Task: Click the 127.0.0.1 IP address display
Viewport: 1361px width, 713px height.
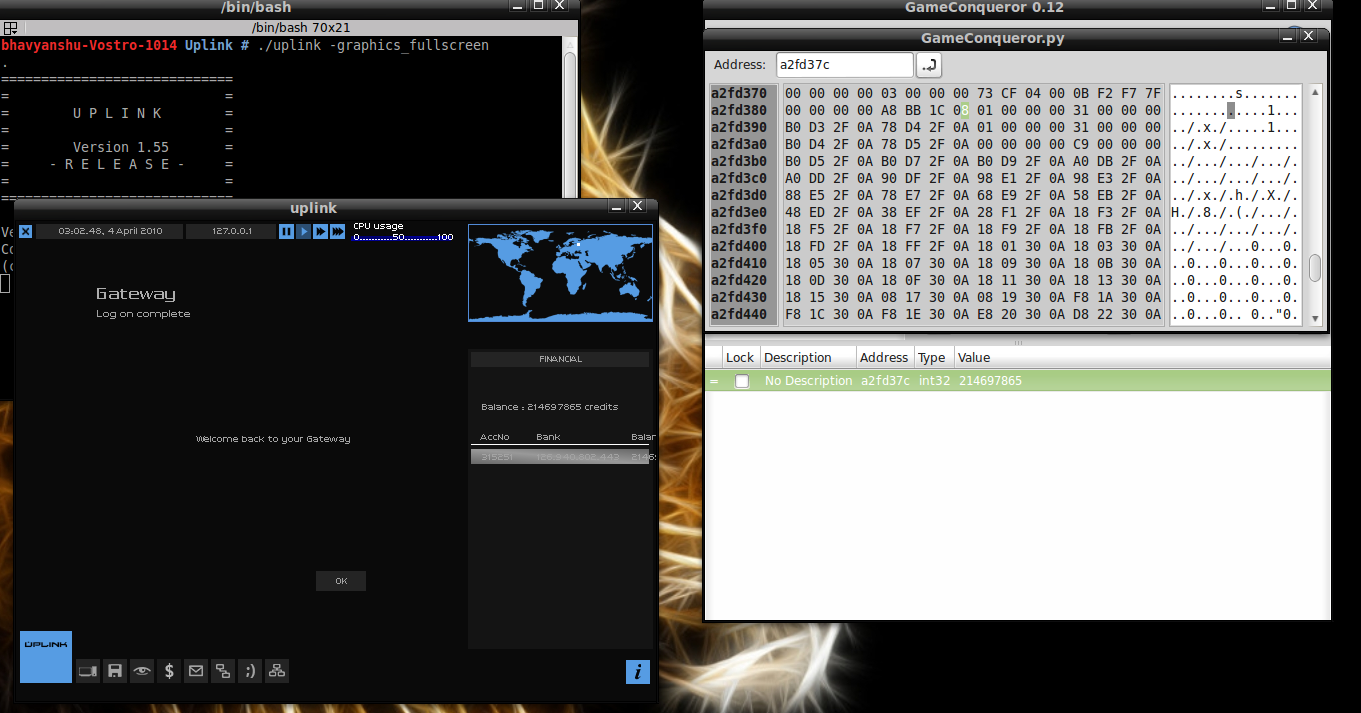Action: tap(231, 231)
